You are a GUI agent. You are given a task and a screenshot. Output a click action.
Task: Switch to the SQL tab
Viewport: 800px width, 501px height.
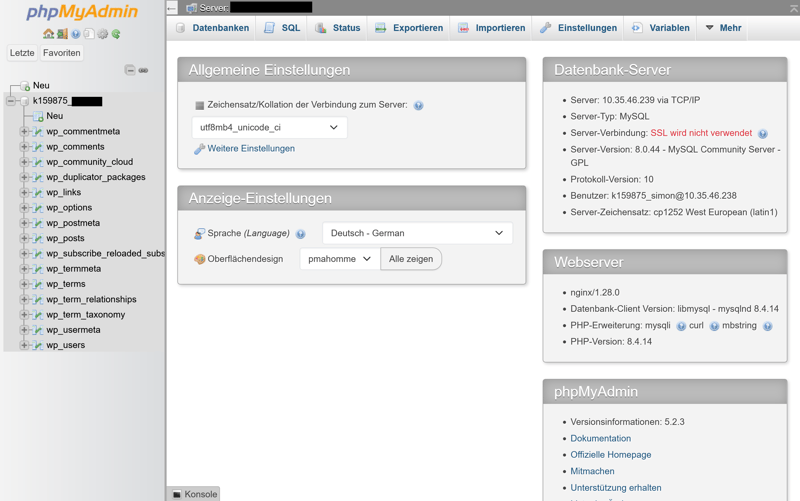pos(282,28)
